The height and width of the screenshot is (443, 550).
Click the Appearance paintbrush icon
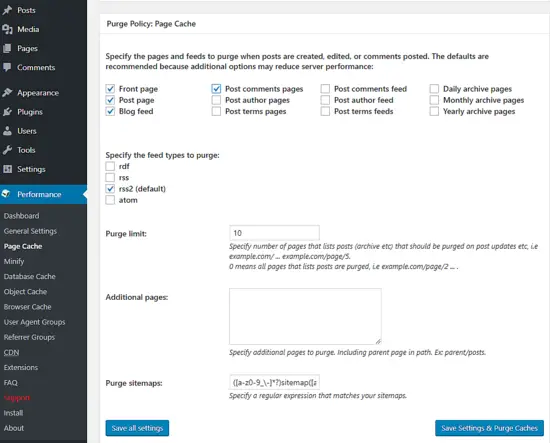click(7, 93)
